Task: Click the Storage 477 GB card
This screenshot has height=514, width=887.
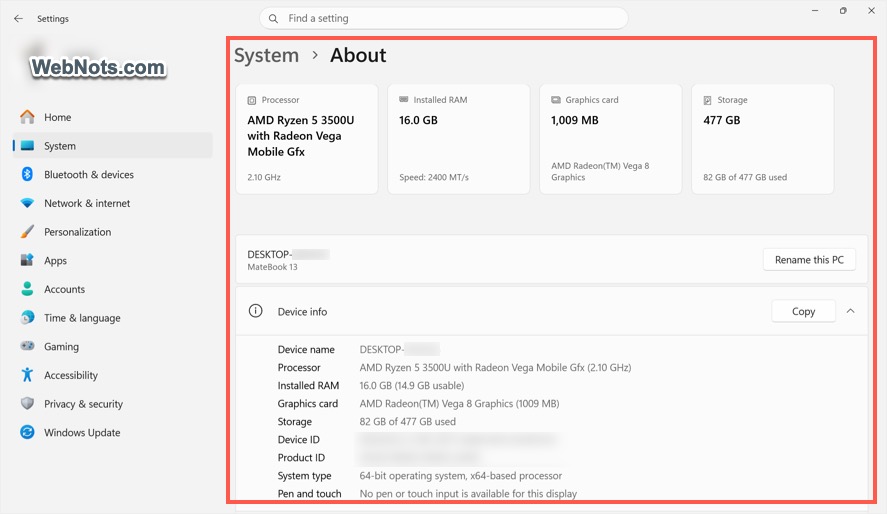Action: (x=763, y=139)
